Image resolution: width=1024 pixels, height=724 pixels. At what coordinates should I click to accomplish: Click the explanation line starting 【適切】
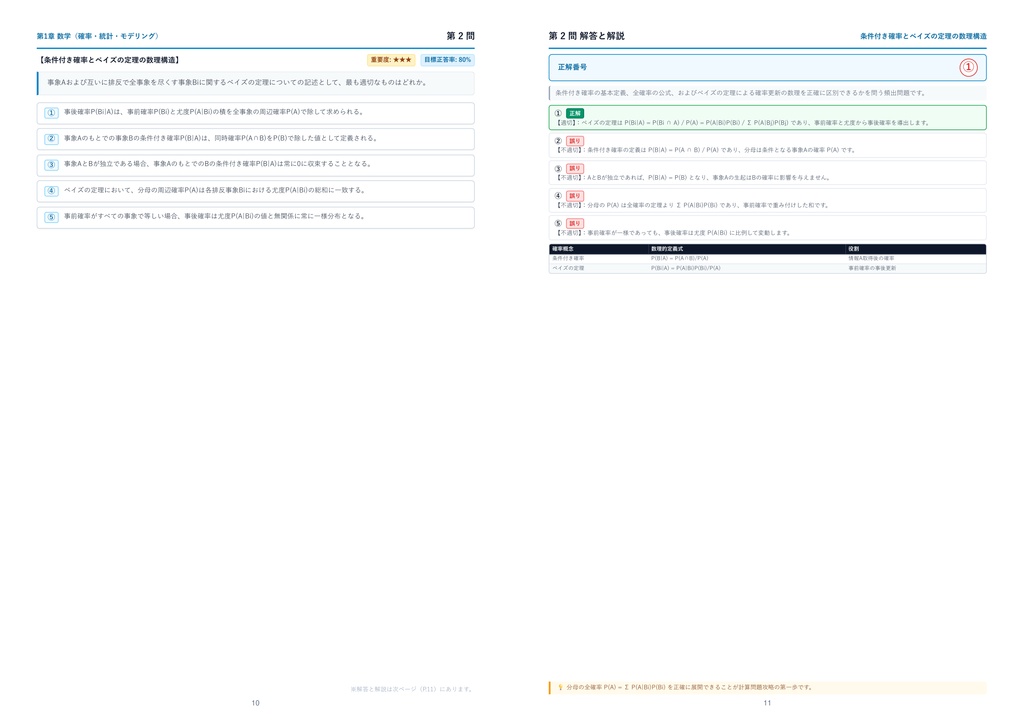(x=742, y=123)
